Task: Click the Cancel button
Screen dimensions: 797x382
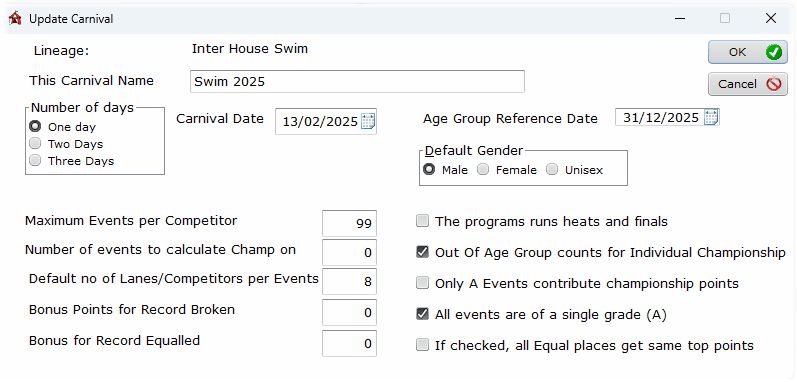Action: point(748,84)
